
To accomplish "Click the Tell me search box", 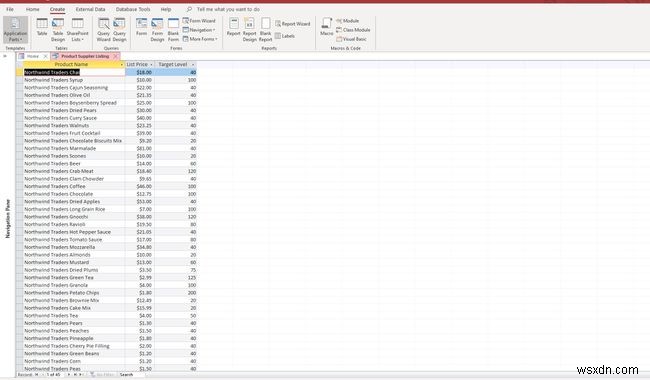I will [x=228, y=9].
